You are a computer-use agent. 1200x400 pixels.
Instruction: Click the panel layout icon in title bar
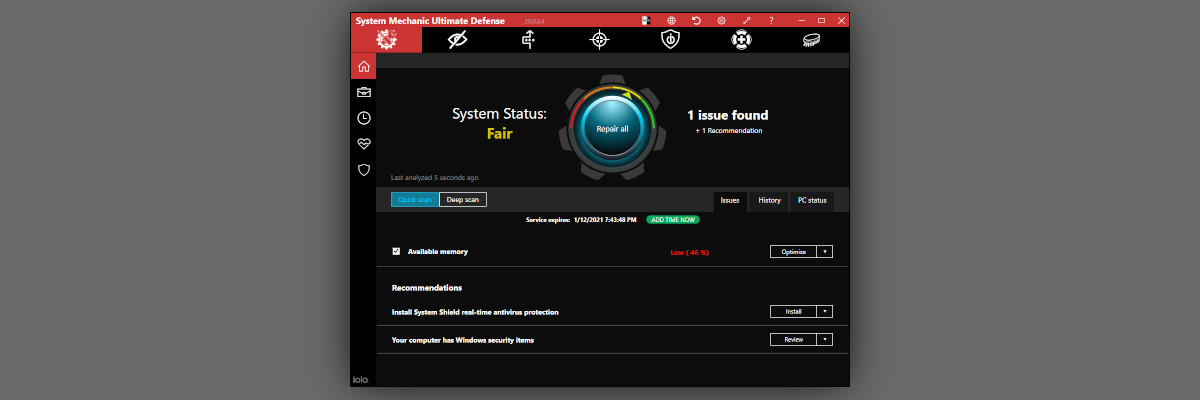point(646,20)
